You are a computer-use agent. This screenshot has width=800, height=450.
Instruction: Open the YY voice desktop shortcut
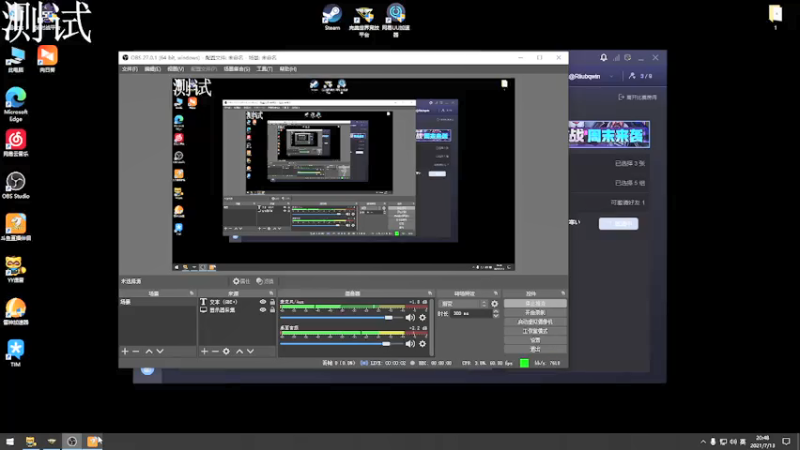pyautogui.click(x=15, y=269)
